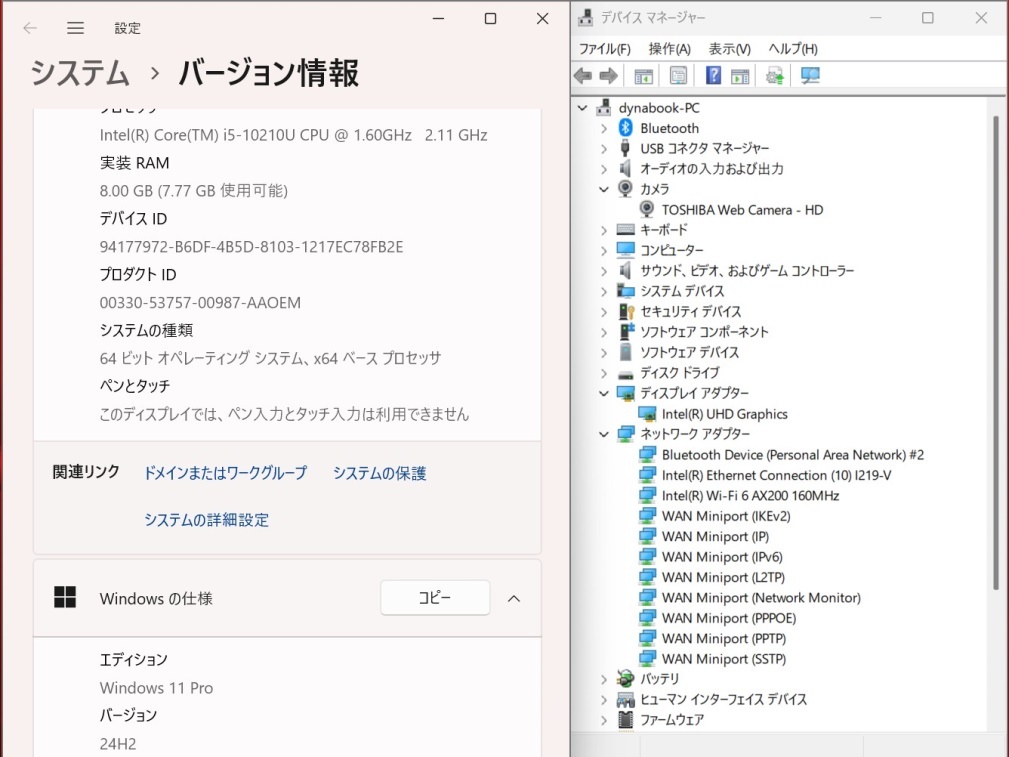The height and width of the screenshot is (757, 1009).
Task: Click the コピー button for Windows の仕様
Action: 435,598
